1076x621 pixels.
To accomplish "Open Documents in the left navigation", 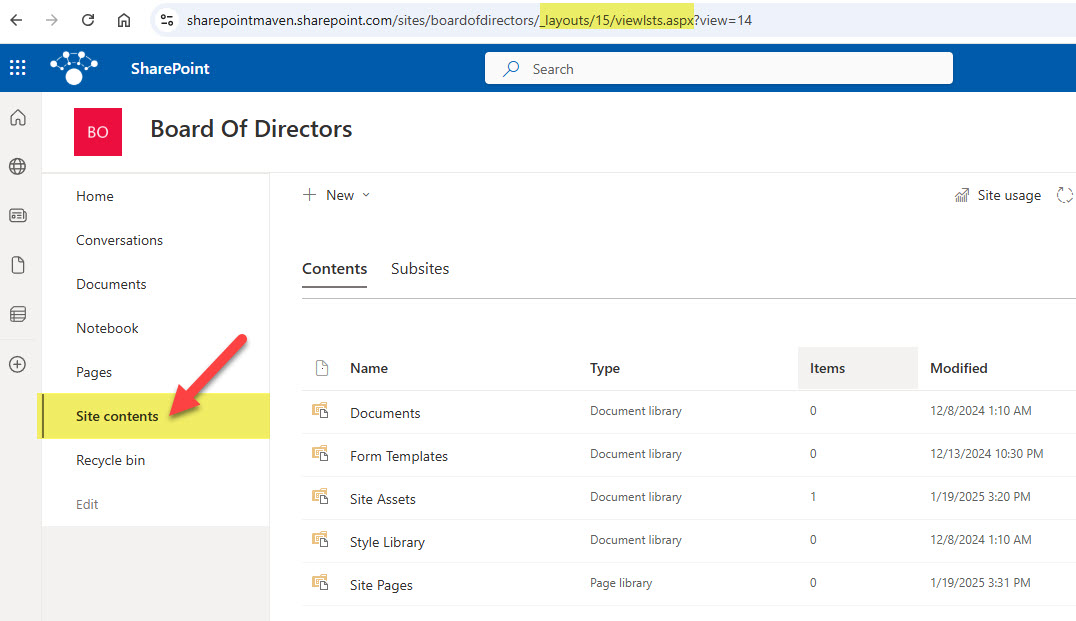I will (111, 284).
